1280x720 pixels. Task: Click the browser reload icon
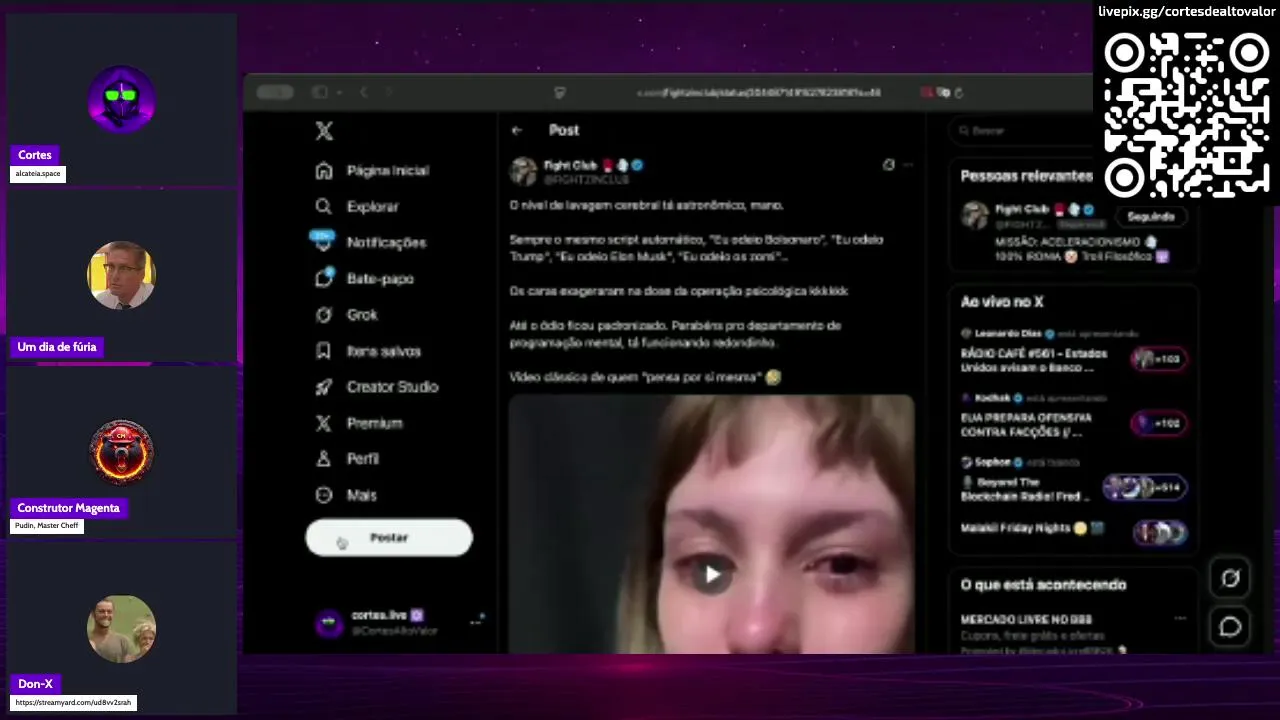pos(959,92)
